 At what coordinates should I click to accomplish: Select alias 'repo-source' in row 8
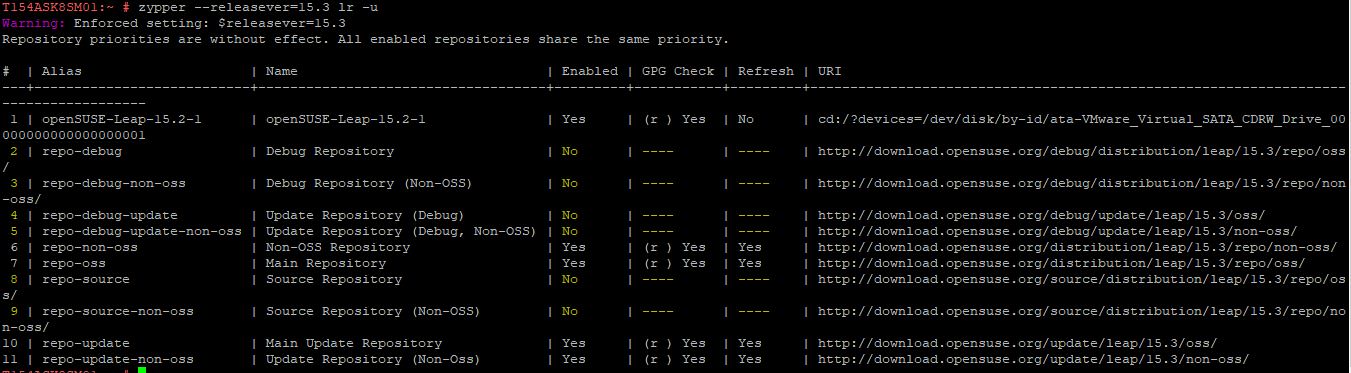85,279
